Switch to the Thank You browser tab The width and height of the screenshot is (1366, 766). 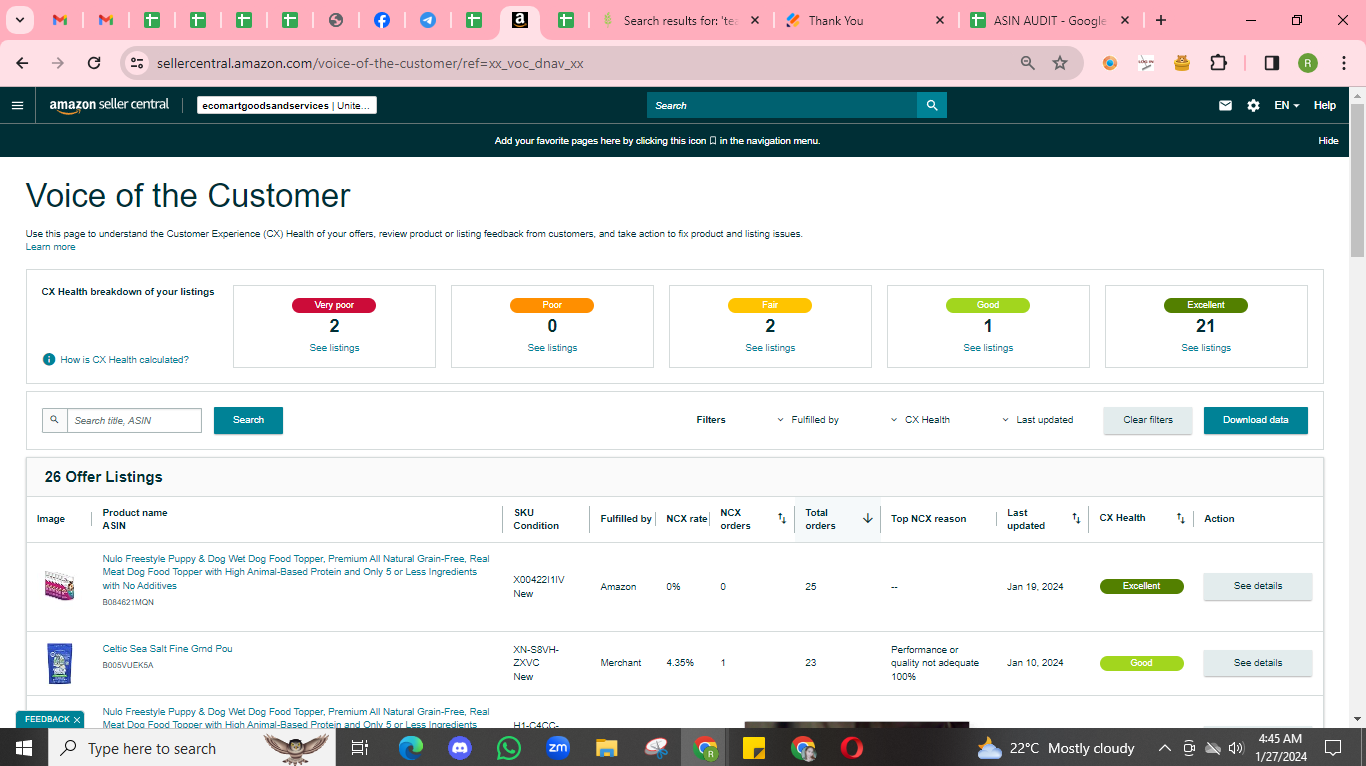(x=865, y=20)
